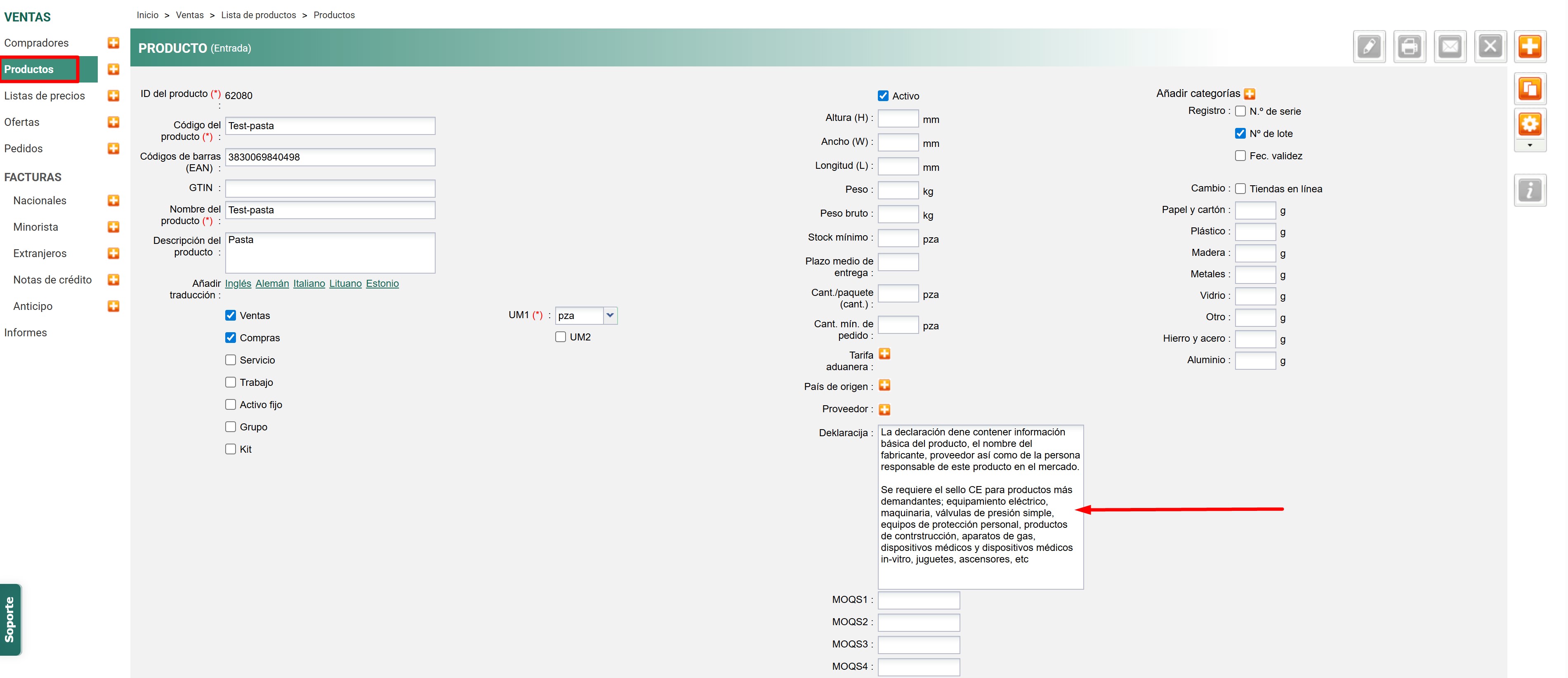Click the send email envelope icon
This screenshot has height=678, width=1568.
pos(1450,46)
